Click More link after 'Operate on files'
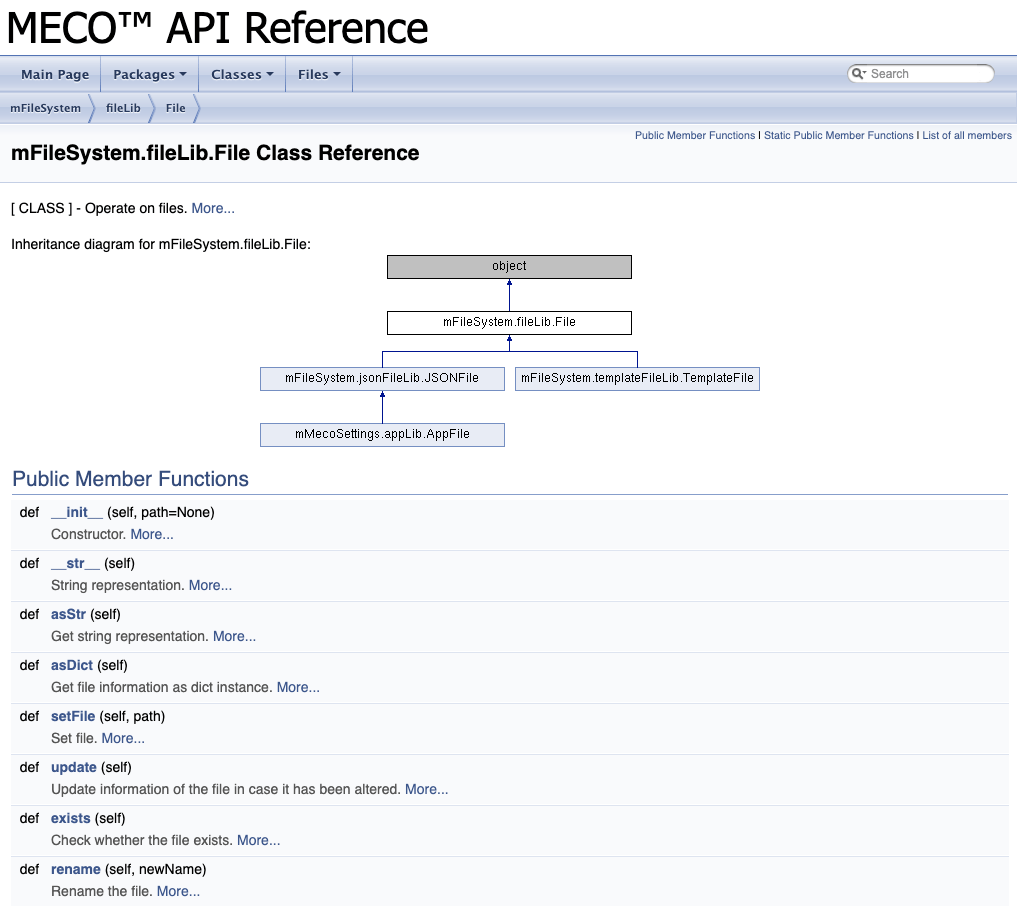 pos(213,208)
